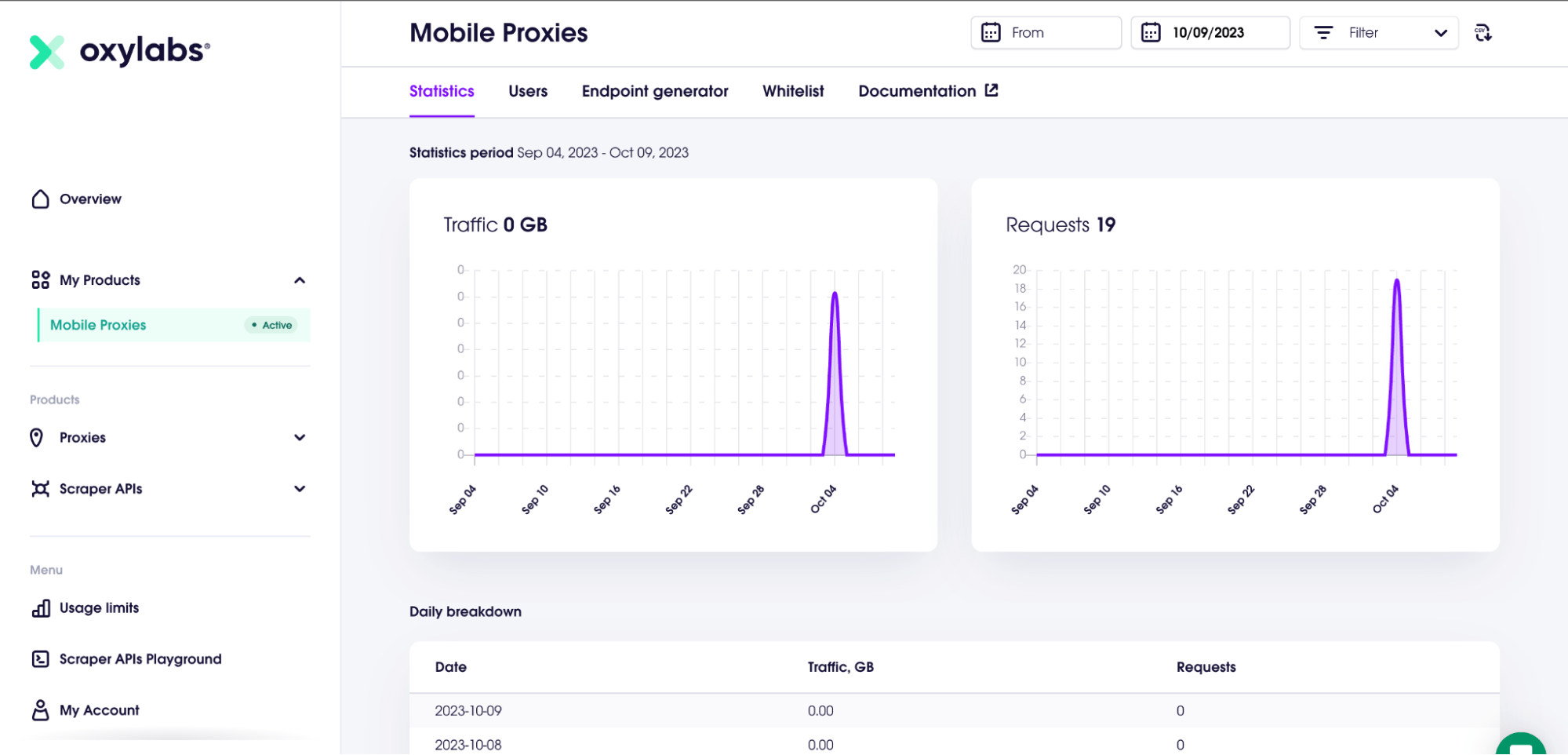
Task: Open the Endpoint generator tab
Action: 655,91
